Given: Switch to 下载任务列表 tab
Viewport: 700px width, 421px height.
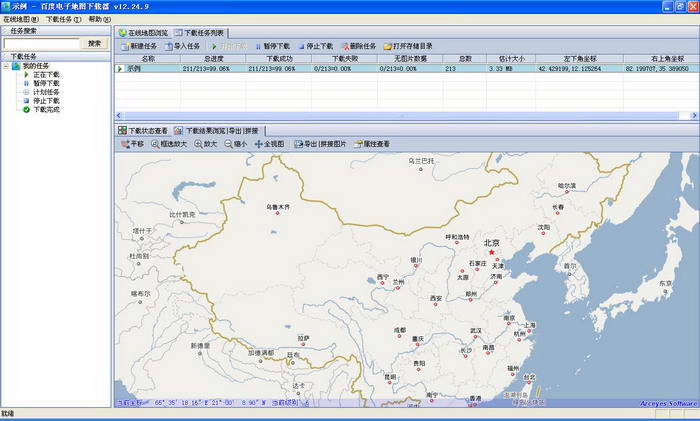Looking at the screenshot, I should tap(200, 33).
